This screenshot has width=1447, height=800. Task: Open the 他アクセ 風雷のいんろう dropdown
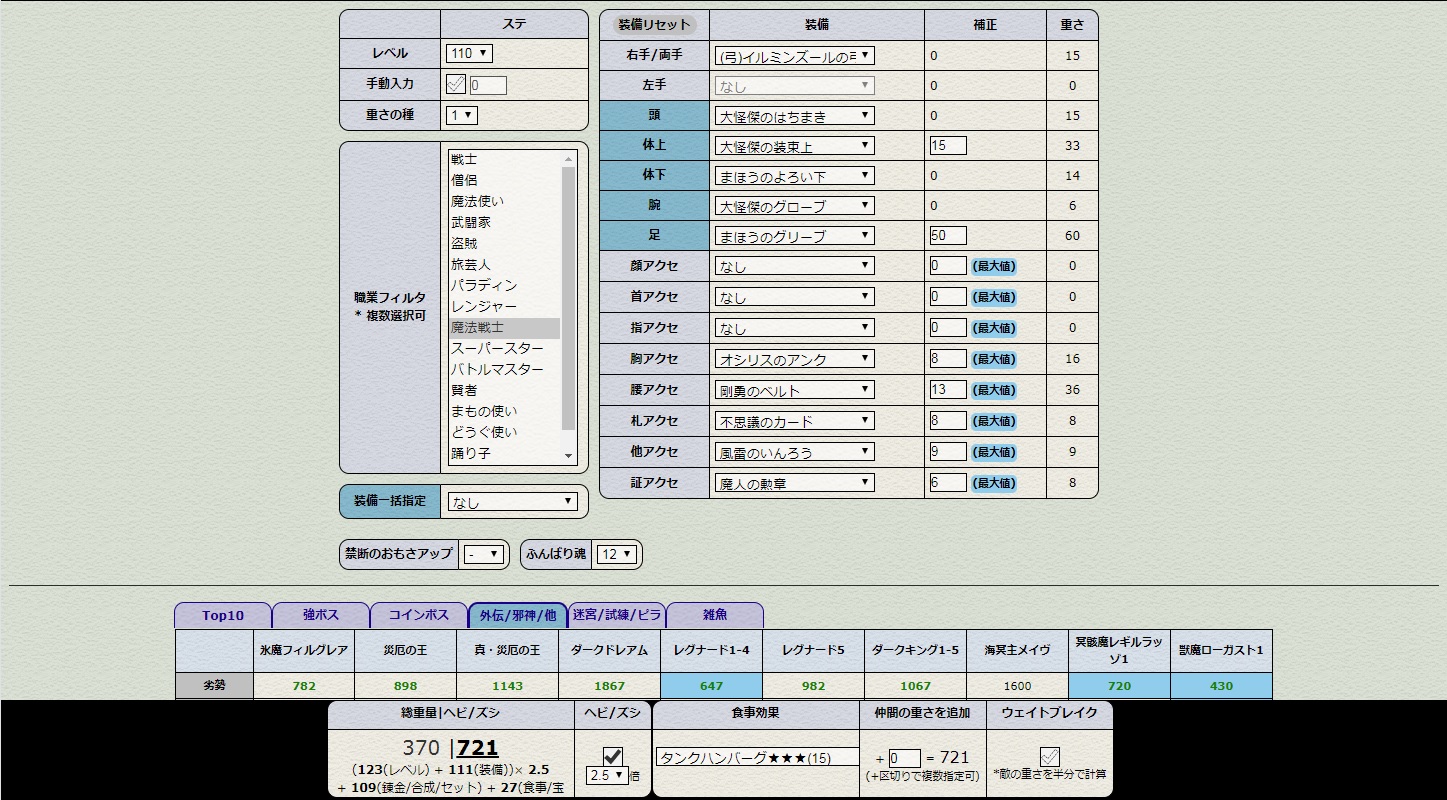coord(794,451)
